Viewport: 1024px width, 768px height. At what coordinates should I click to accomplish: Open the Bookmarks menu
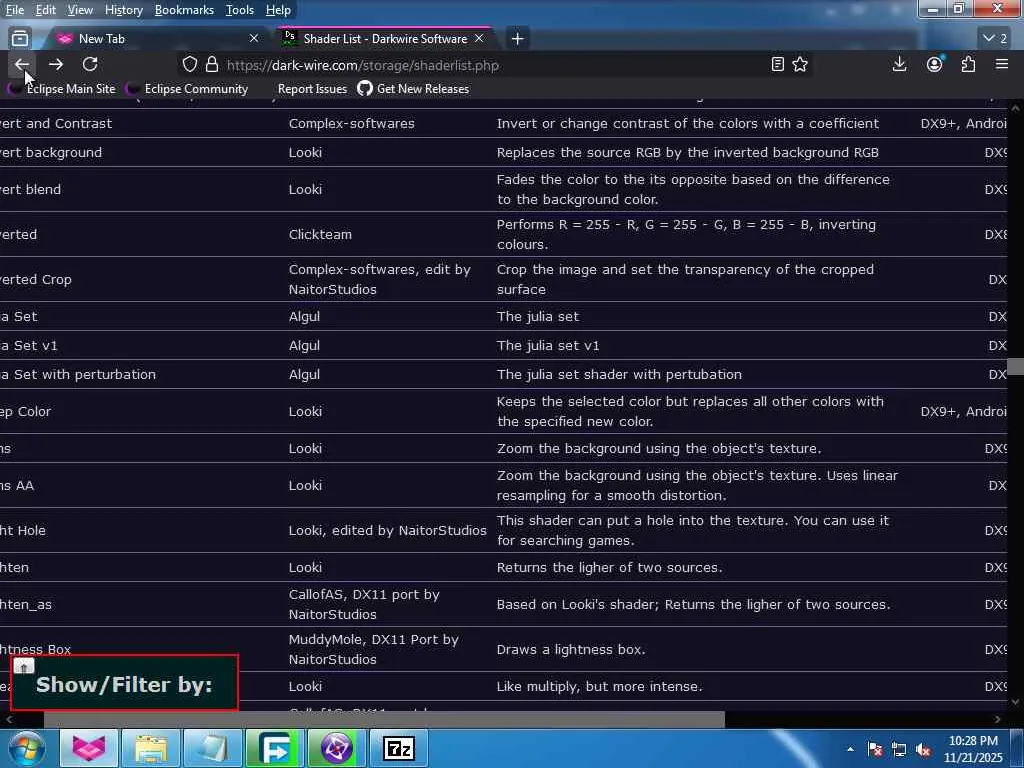coord(184,10)
